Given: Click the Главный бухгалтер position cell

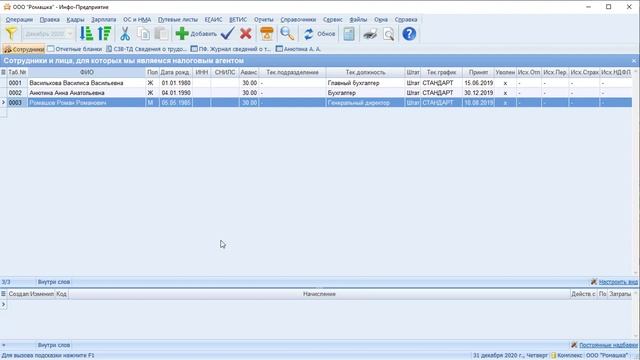Looking at the screenshot, I should pyautogui.click(x=365, y=83).
